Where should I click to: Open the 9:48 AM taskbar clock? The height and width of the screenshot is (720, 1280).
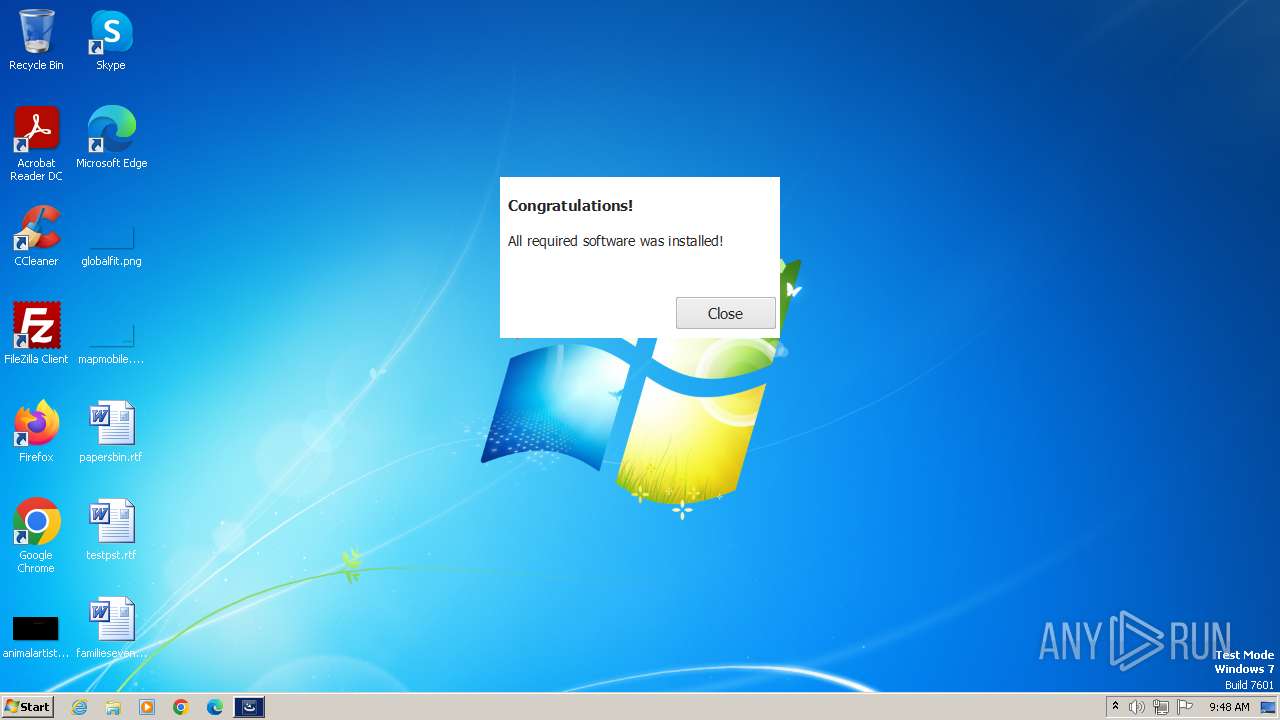click(1229, 707)
